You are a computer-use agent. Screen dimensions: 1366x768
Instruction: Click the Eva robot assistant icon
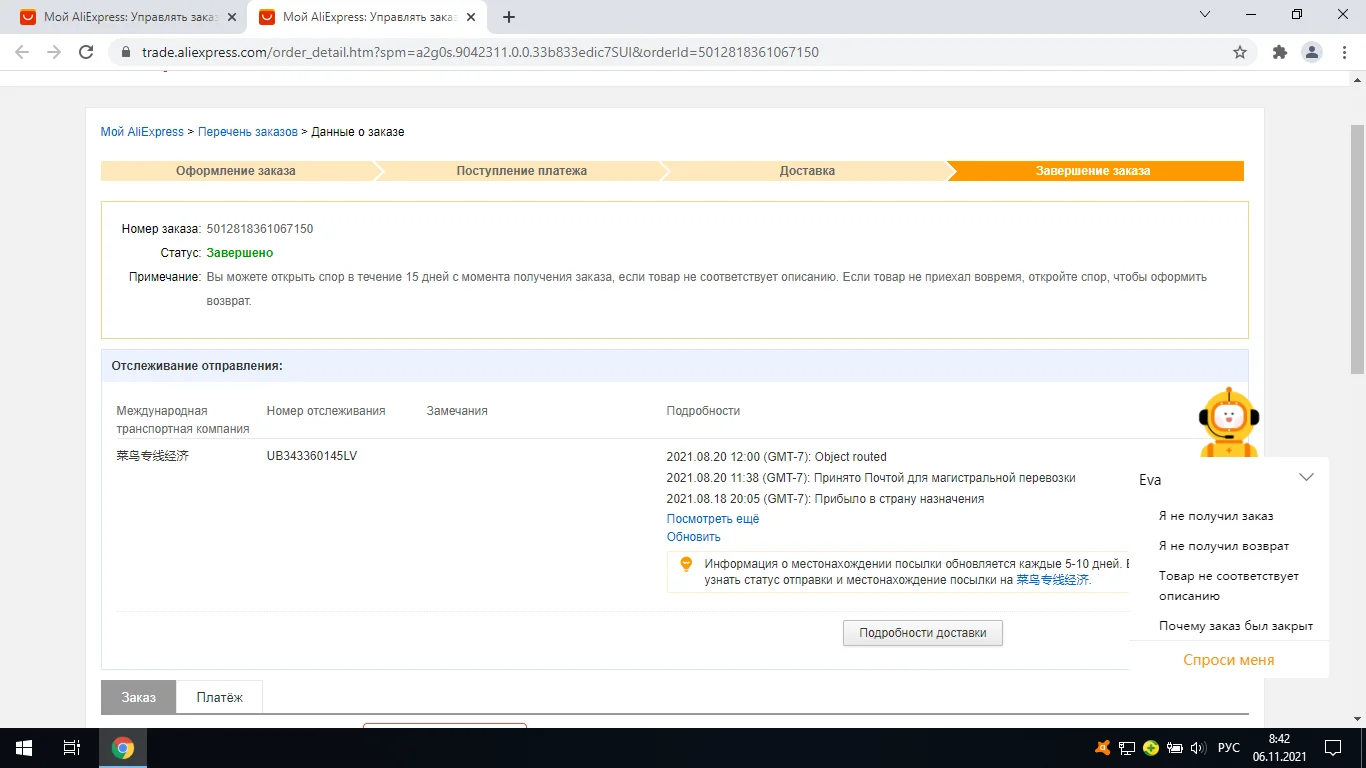tap(1229, 422)
